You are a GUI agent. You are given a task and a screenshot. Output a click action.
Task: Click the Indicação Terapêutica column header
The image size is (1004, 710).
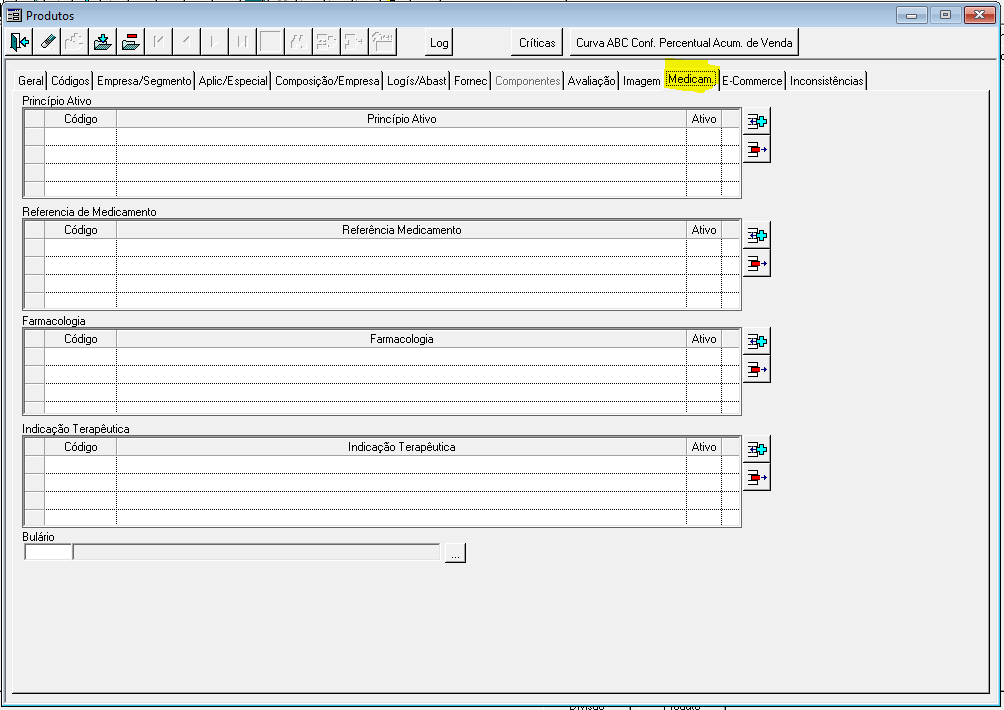click(401, 447)
